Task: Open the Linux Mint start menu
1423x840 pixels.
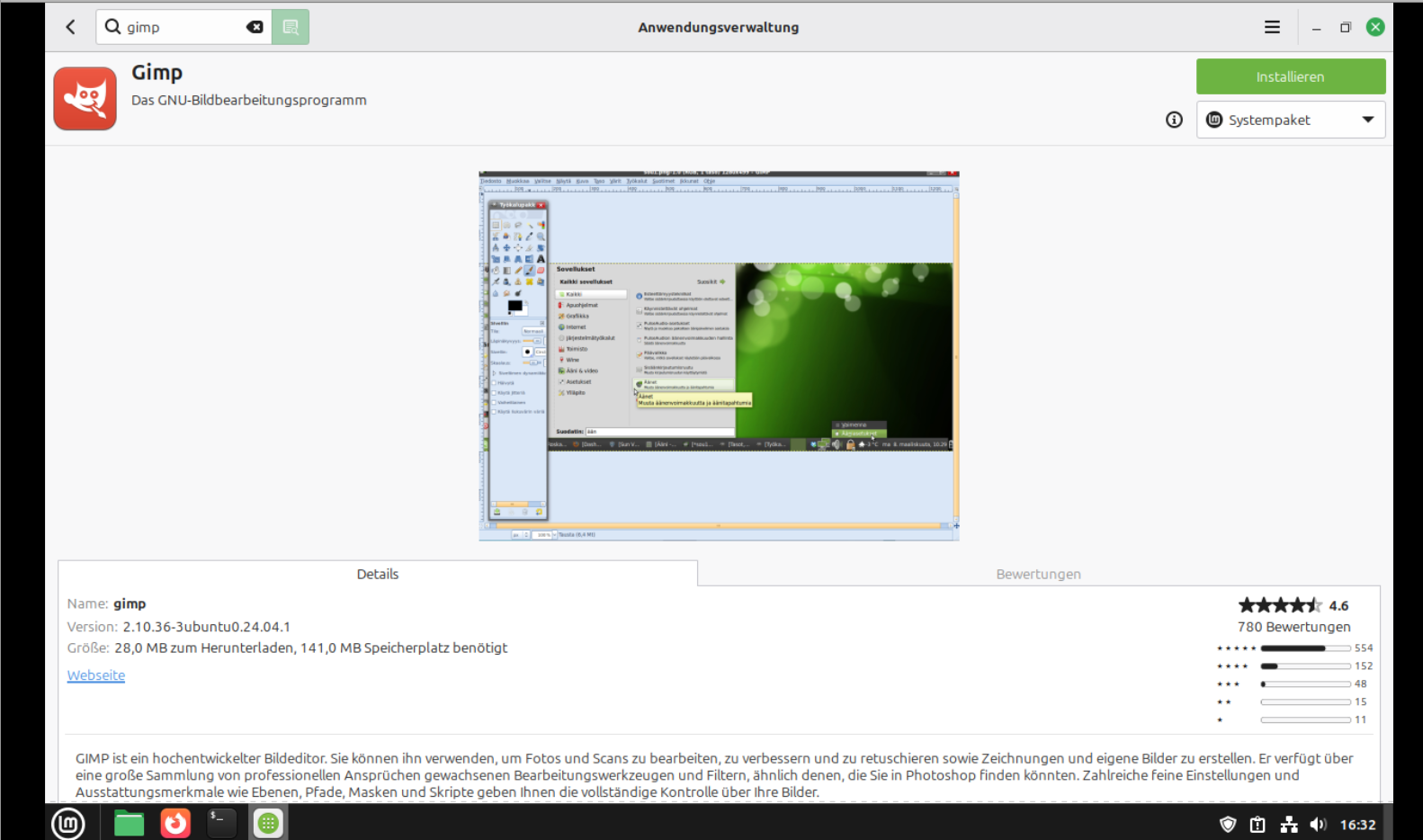Action: click(68, 823)
